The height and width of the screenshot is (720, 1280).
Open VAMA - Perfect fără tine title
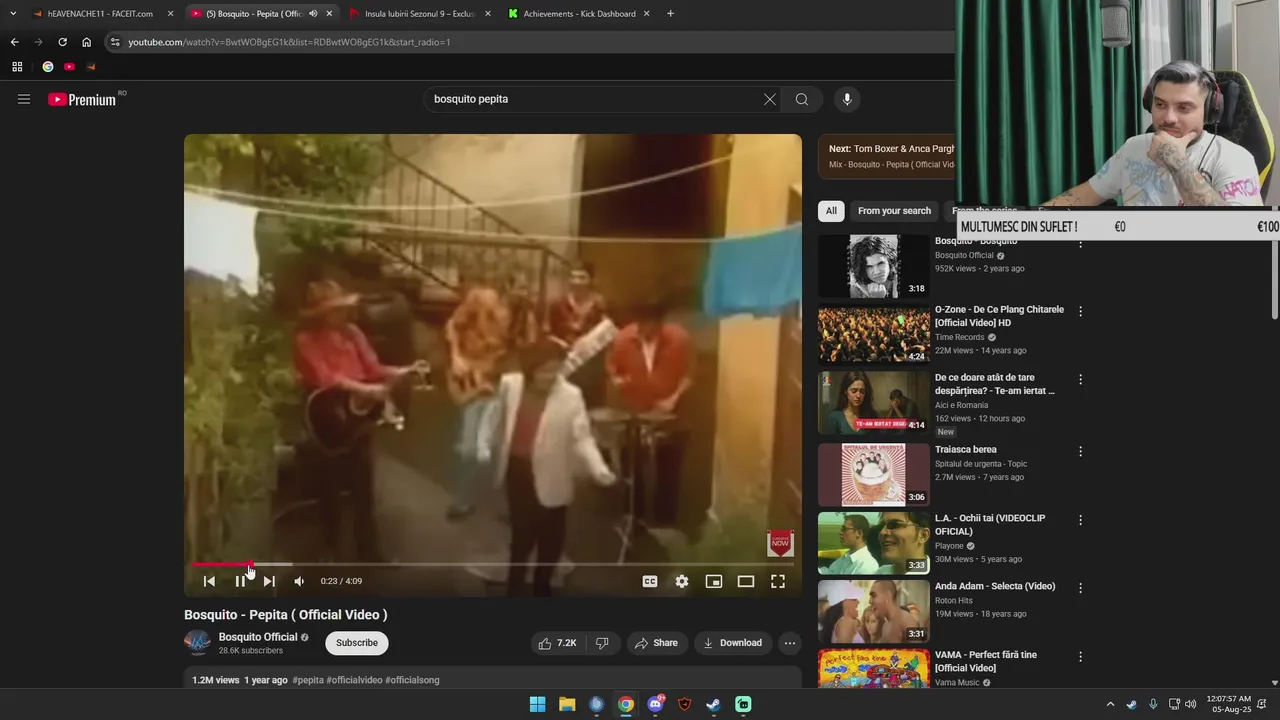coord(986,661)
